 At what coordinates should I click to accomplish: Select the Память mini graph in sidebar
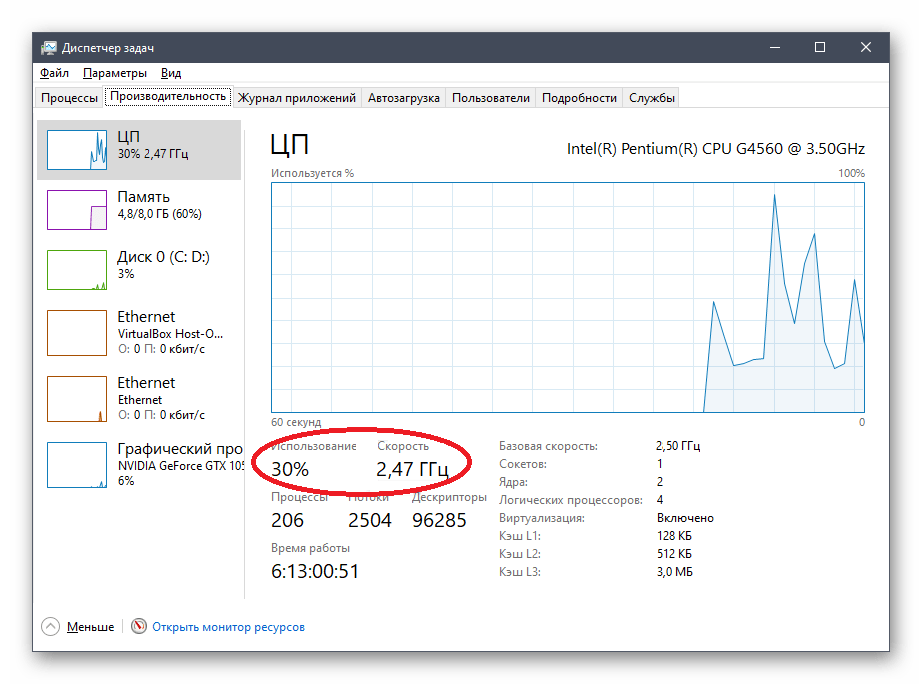pyautogui.click(x=77, y=209)
